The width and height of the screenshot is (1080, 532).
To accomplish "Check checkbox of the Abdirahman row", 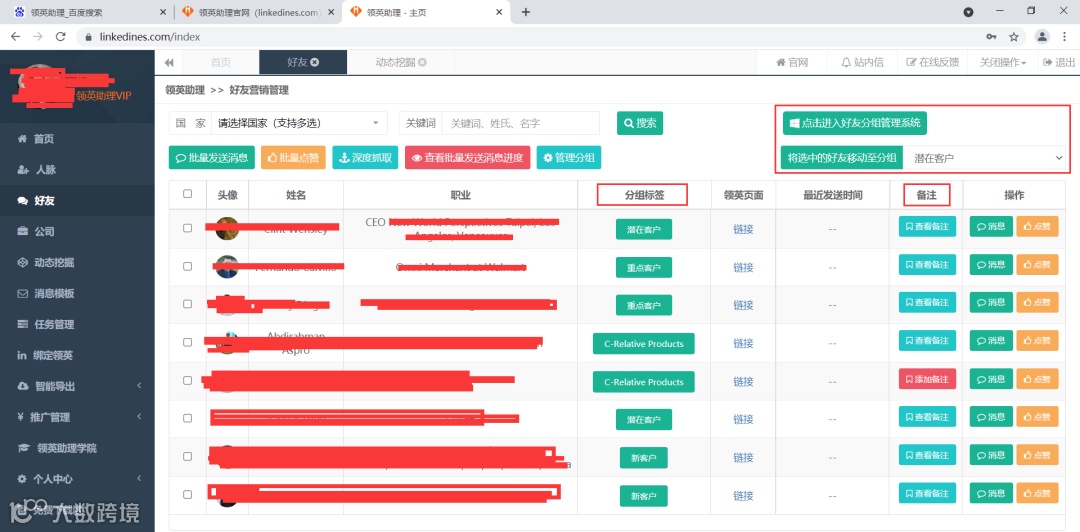I will click(x=187, y=342).
